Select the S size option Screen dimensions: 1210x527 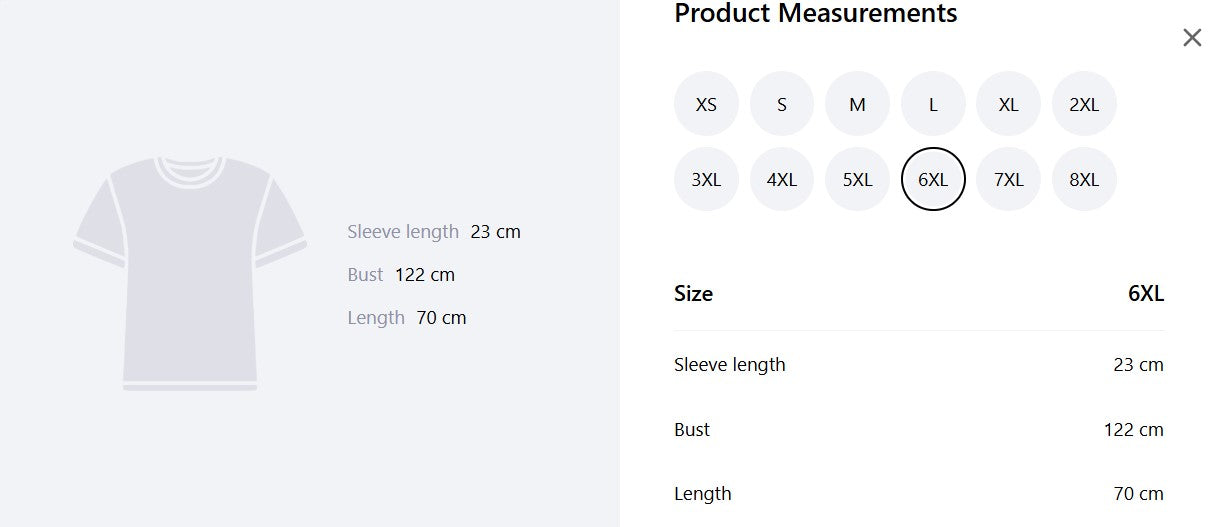pyautogui.click(x=782, y=104)
